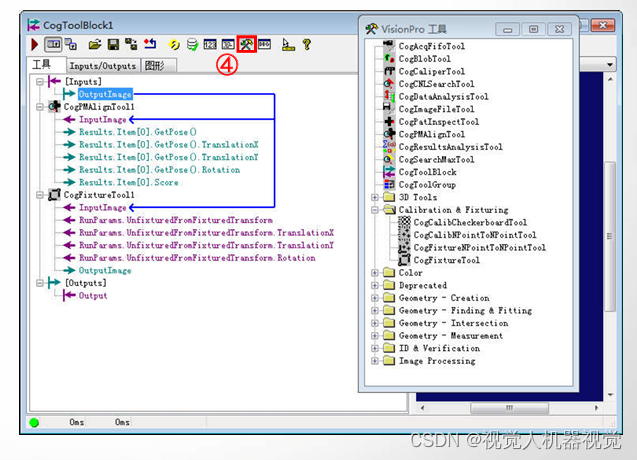This screenshot has height=460, width=637.
Task: Save the tool block with floppy icon
Action: 113,44
